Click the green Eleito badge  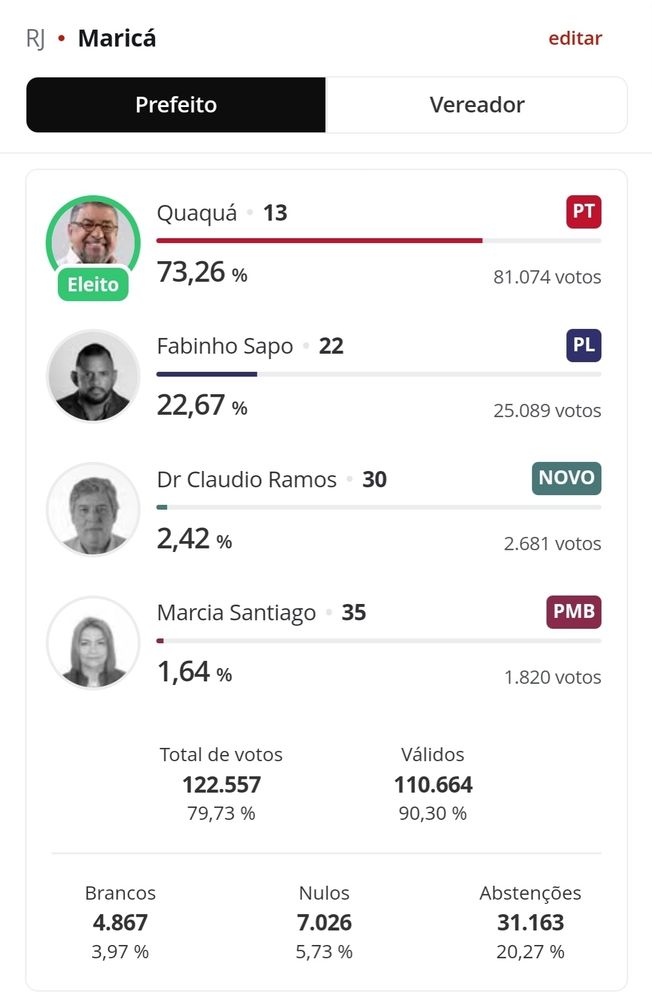coord(93,284)
